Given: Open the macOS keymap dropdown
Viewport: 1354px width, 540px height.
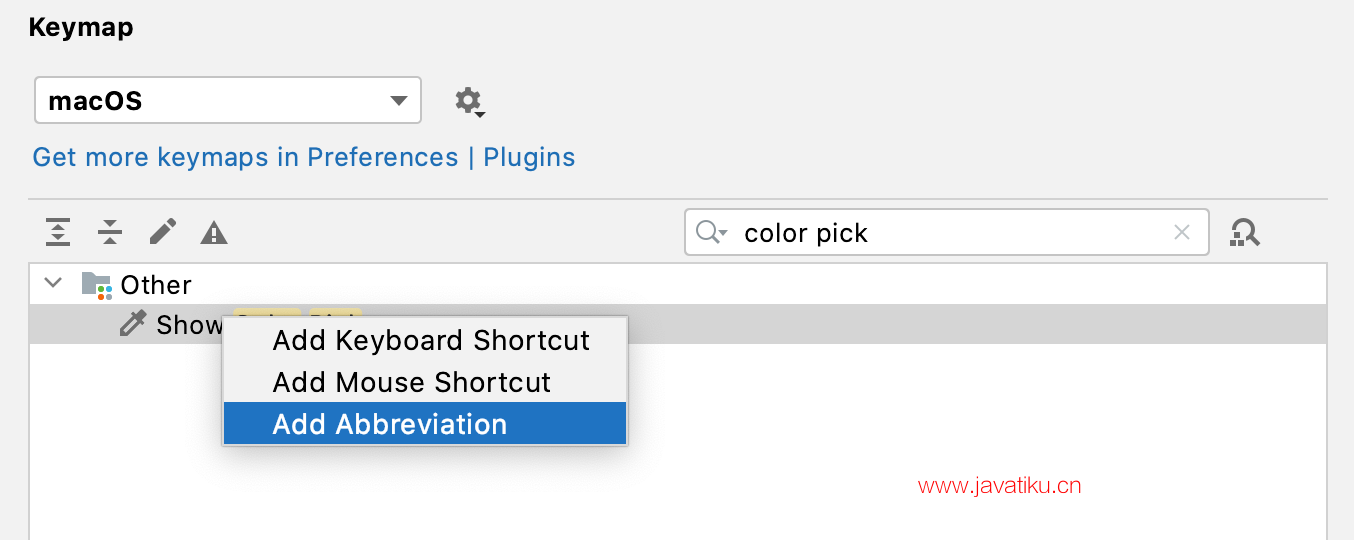Looking at the screenshot, I should click(228, 100).
